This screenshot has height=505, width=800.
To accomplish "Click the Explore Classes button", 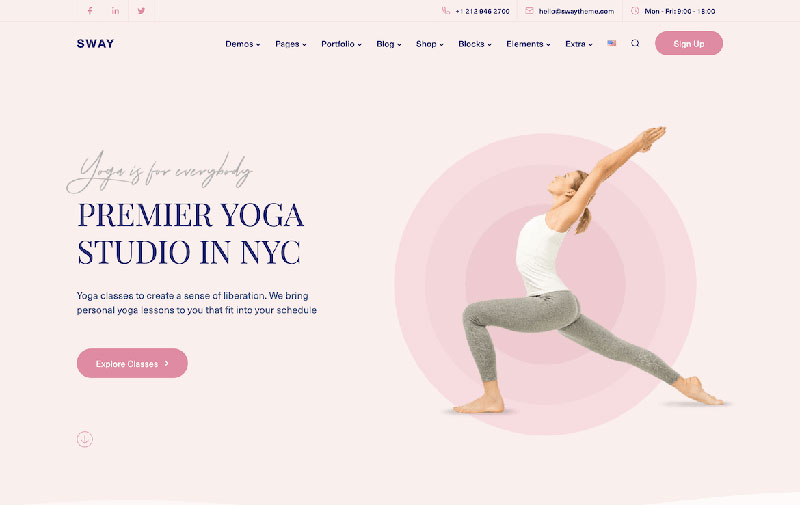I will coord(132,363).
